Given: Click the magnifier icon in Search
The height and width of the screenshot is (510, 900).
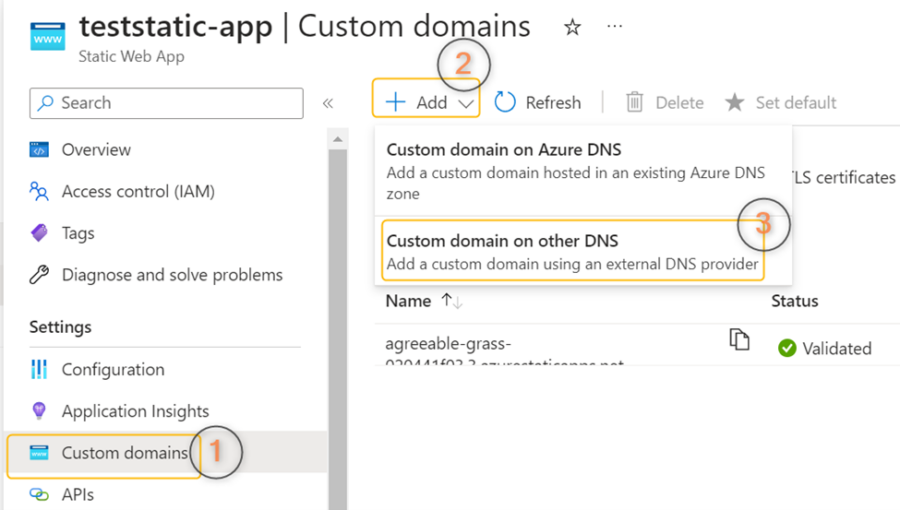Looking at the screenshot, I should (x=45, y=103).
